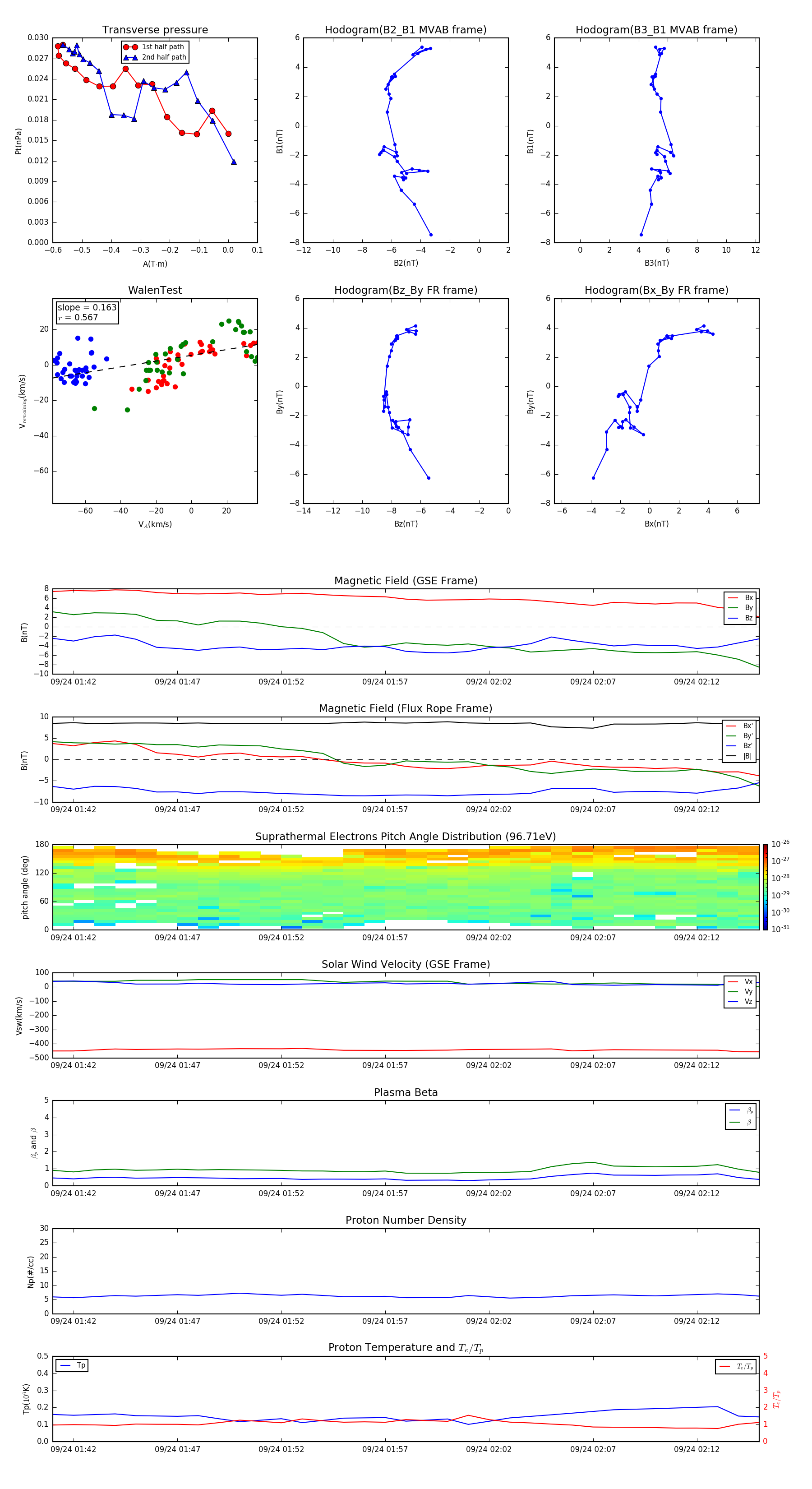This screenshot has height=1489, width=812.
Task: Click the pitch angle colorbar scale
Action: point(765,887)
